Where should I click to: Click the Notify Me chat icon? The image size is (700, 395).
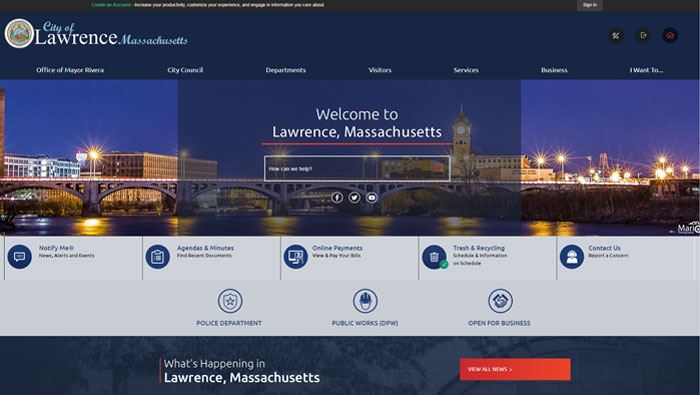click(20, 257)
